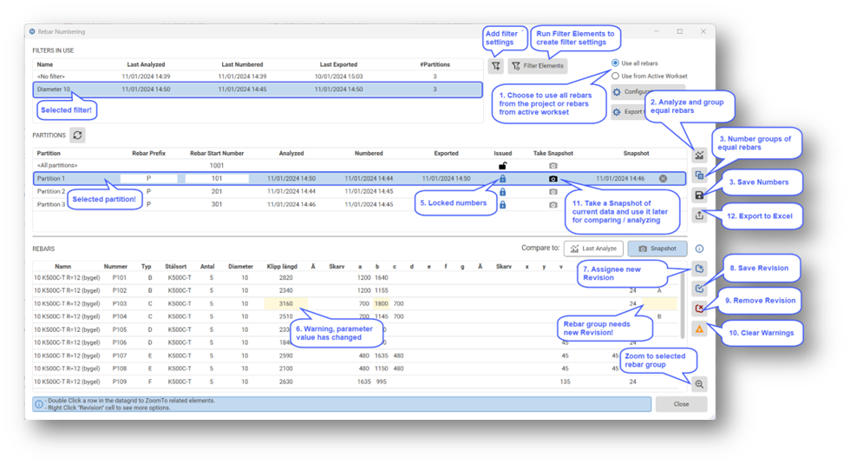850x464 pixels.
Task: Sort by the Klipp längd column header
Action: pyautogui.click(x=282, y=266)
